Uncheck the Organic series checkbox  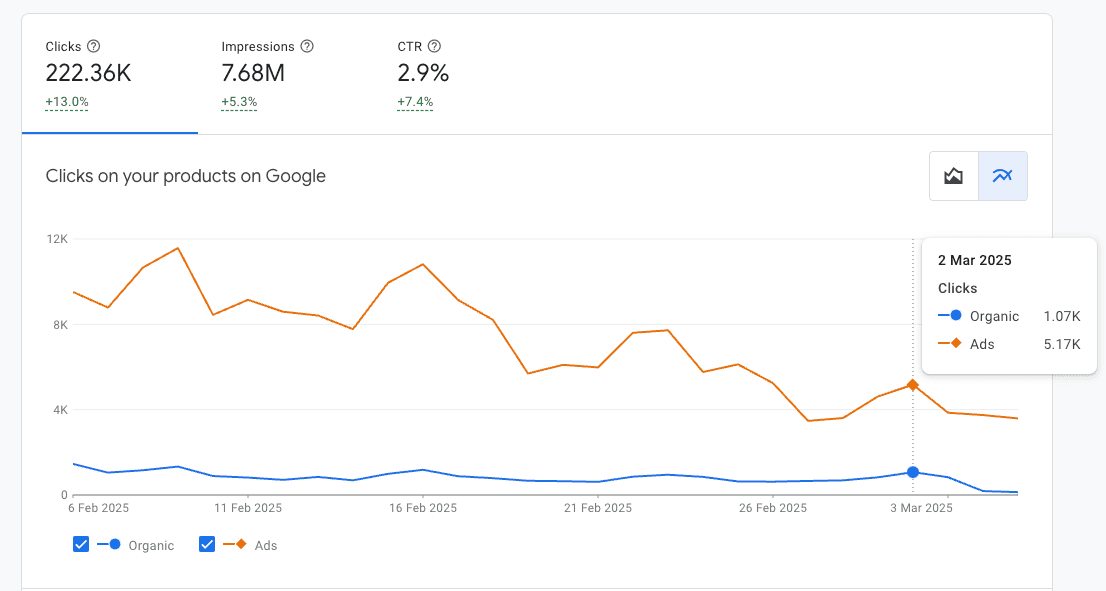coord(81,544)
